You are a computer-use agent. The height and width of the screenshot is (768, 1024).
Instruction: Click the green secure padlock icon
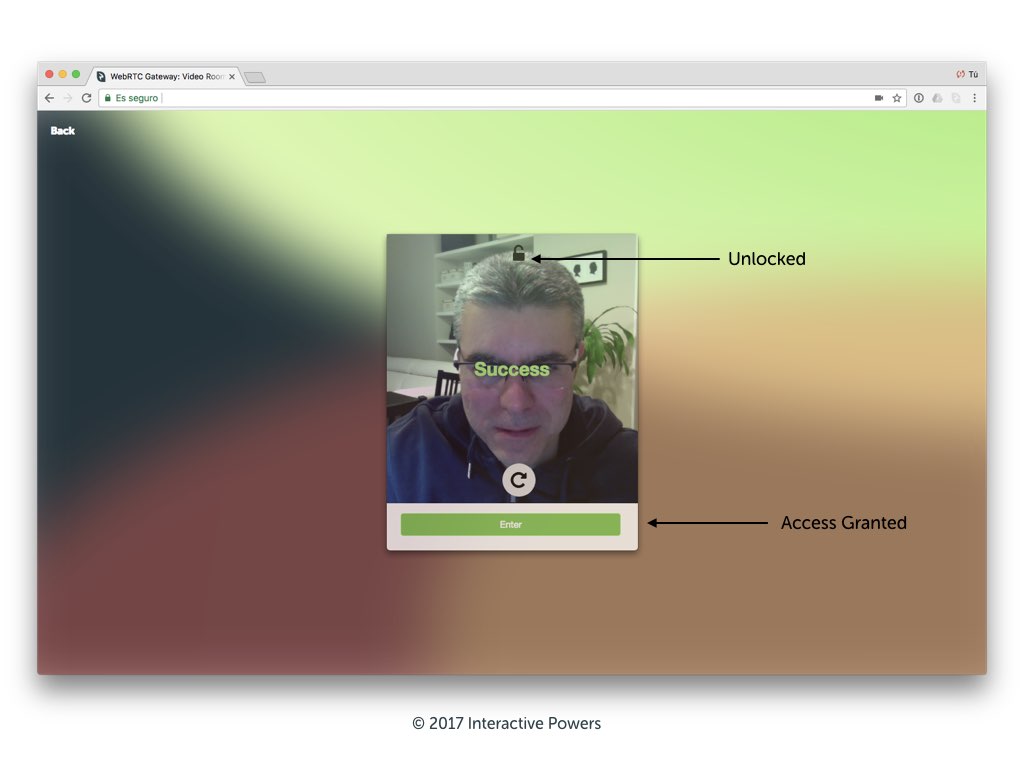[x=108, y=98]
